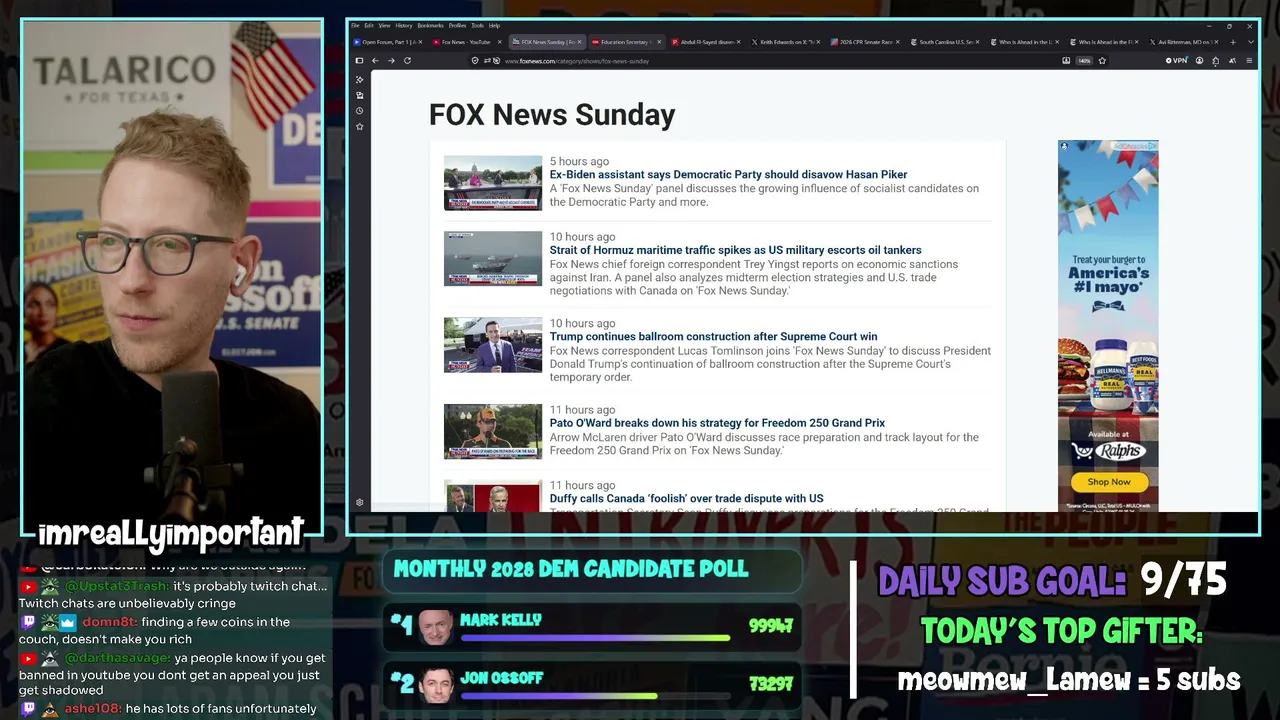
Task: Open Bookmarks from the sidebar star icon
Action: tap(359, 127)
